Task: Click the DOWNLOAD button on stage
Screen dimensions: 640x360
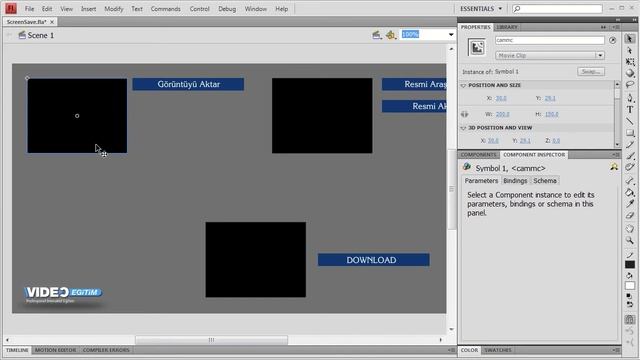Action: pos(373,260)
